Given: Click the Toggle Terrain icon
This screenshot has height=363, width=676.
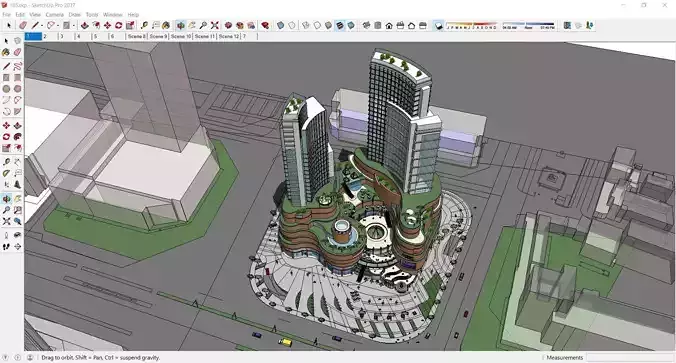Looking at the screenshot, I should (x=579, y=25).
